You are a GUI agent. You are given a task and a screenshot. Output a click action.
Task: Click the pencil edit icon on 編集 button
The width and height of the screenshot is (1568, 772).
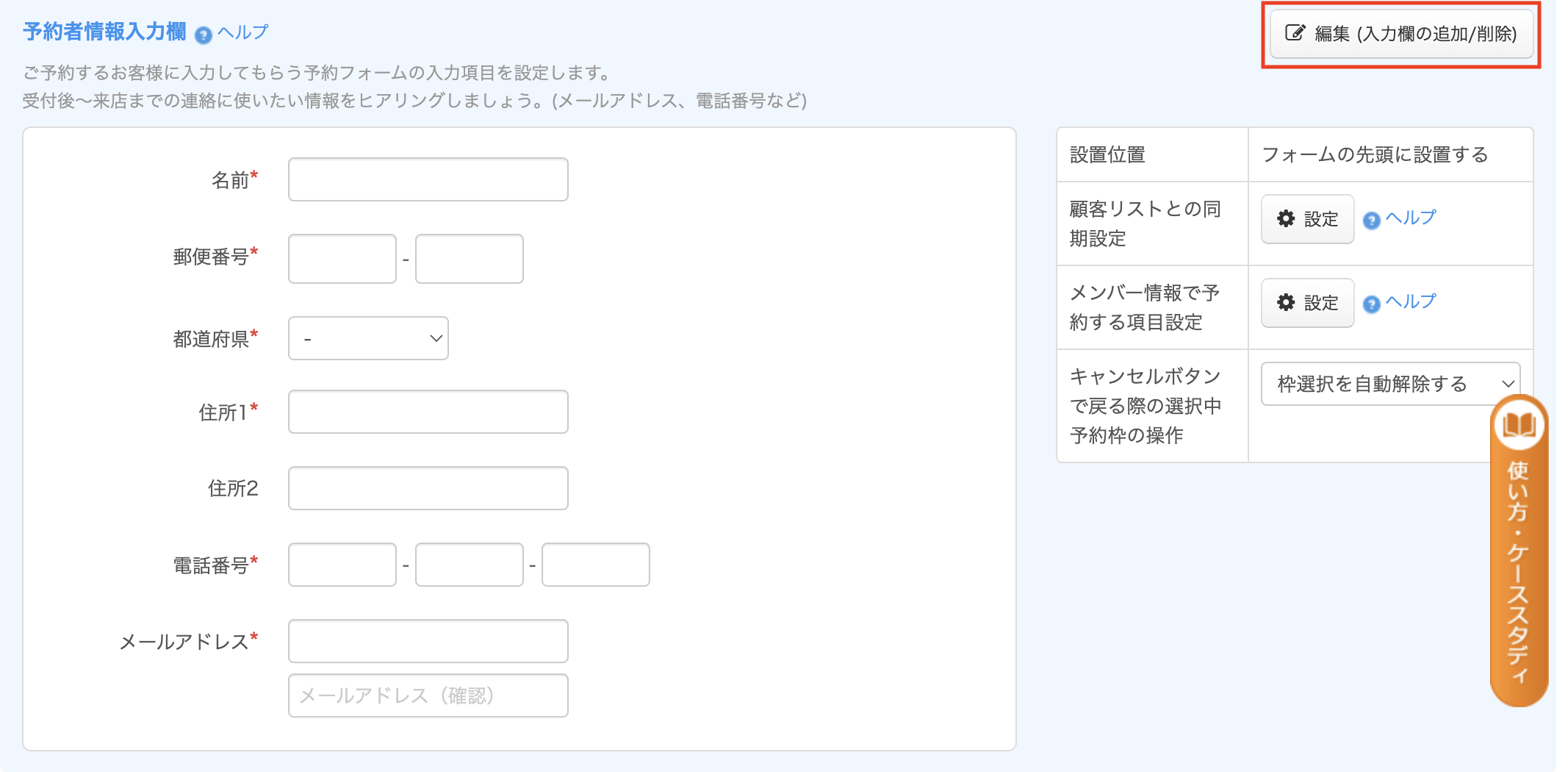tap(1295, 33)
